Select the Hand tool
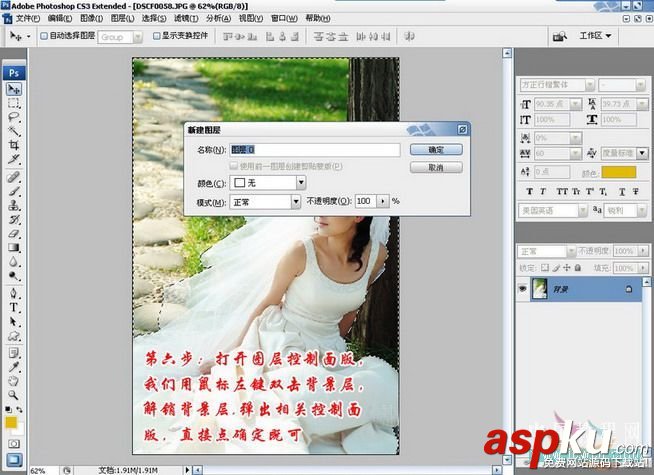654x475 pixels. click(14, 381)
